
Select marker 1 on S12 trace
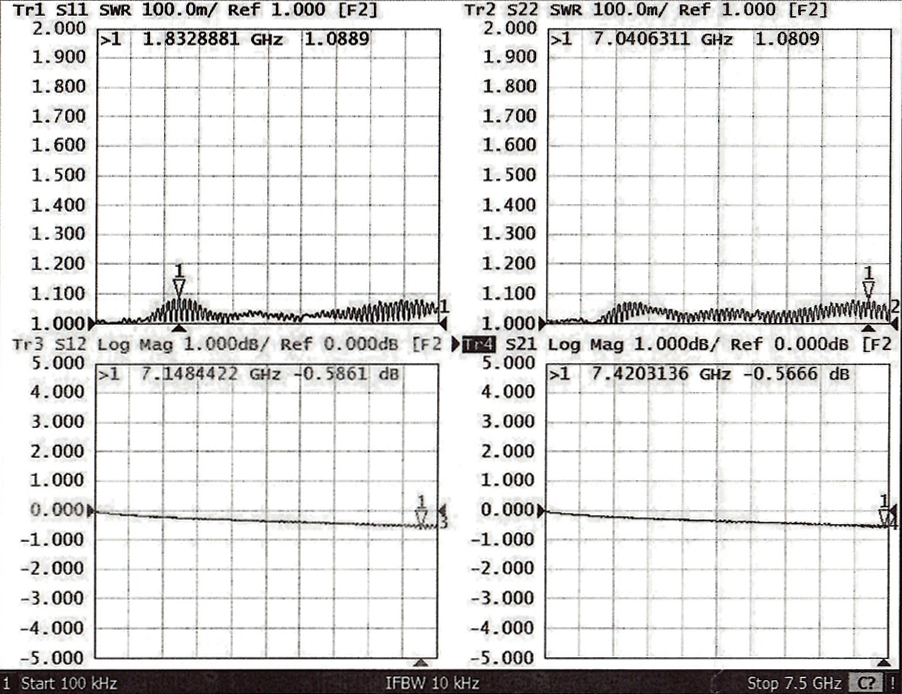tap(421, 517)
